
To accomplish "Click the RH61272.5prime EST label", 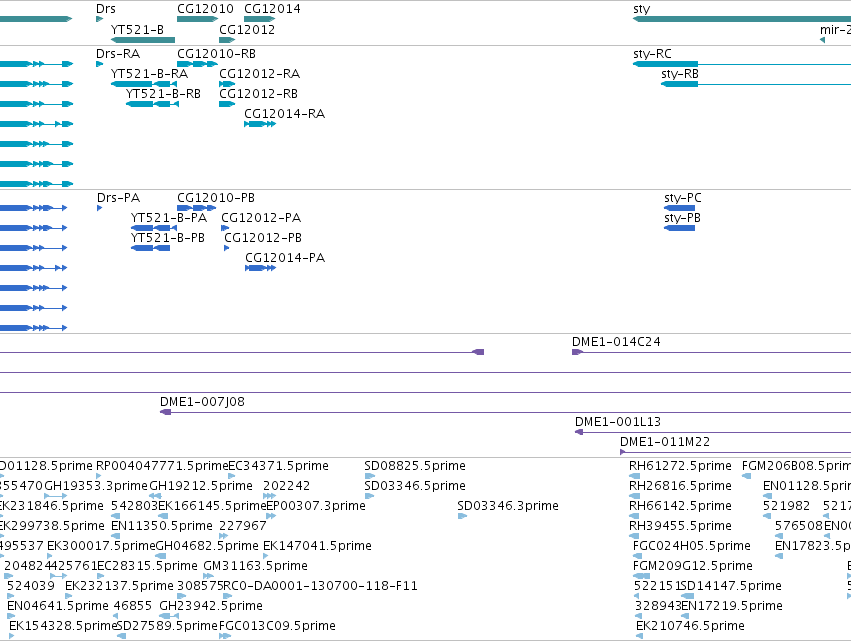I will pos(680,466).
